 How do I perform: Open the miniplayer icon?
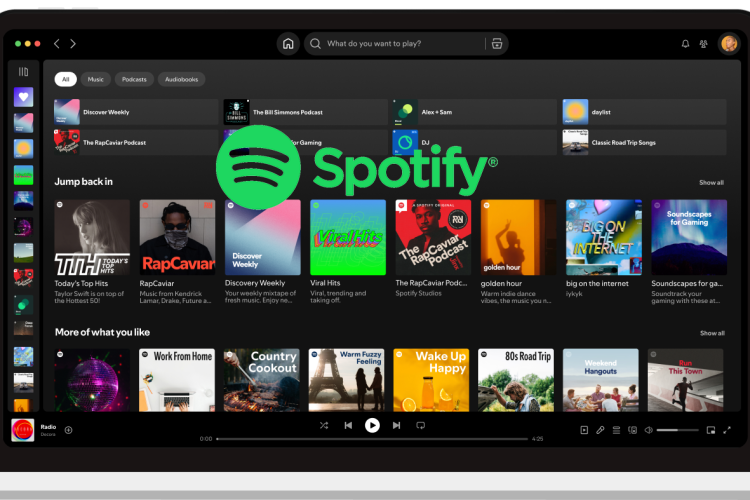pos(711,430)
